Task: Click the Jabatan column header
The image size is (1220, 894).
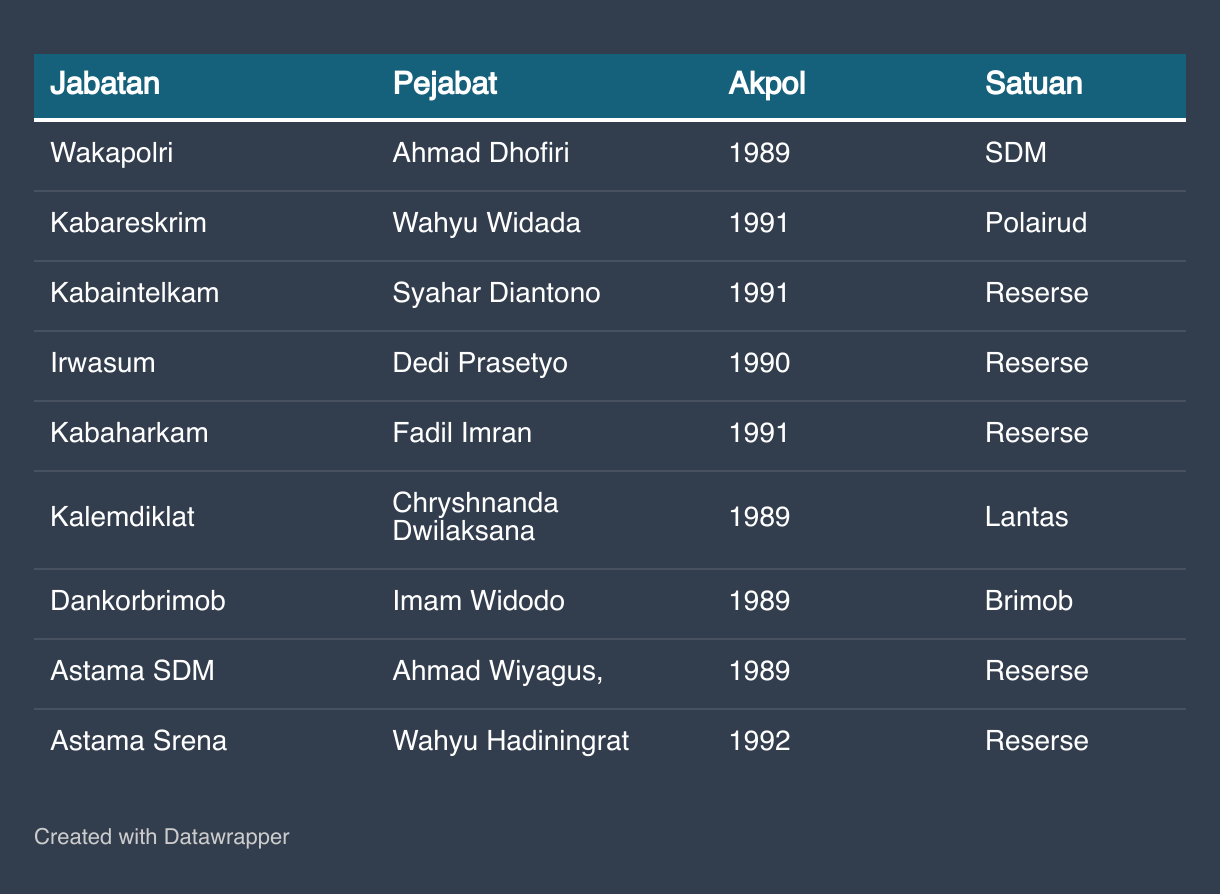Action: click(105, 83)
